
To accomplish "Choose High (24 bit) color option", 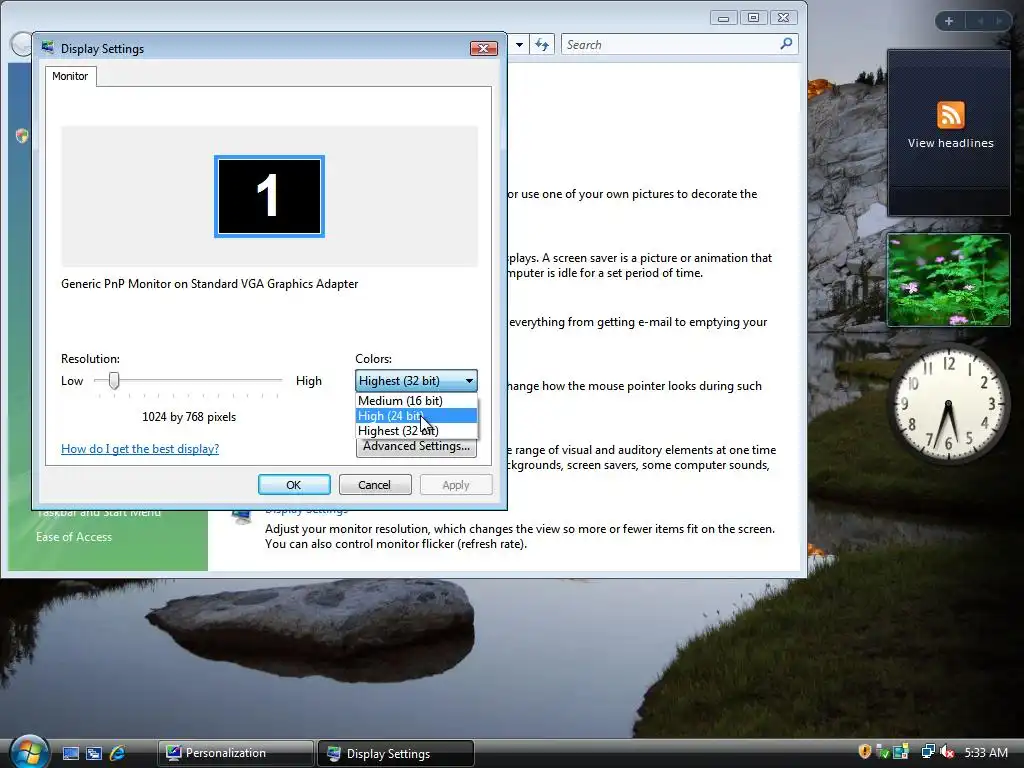I will tap(417, 415).
